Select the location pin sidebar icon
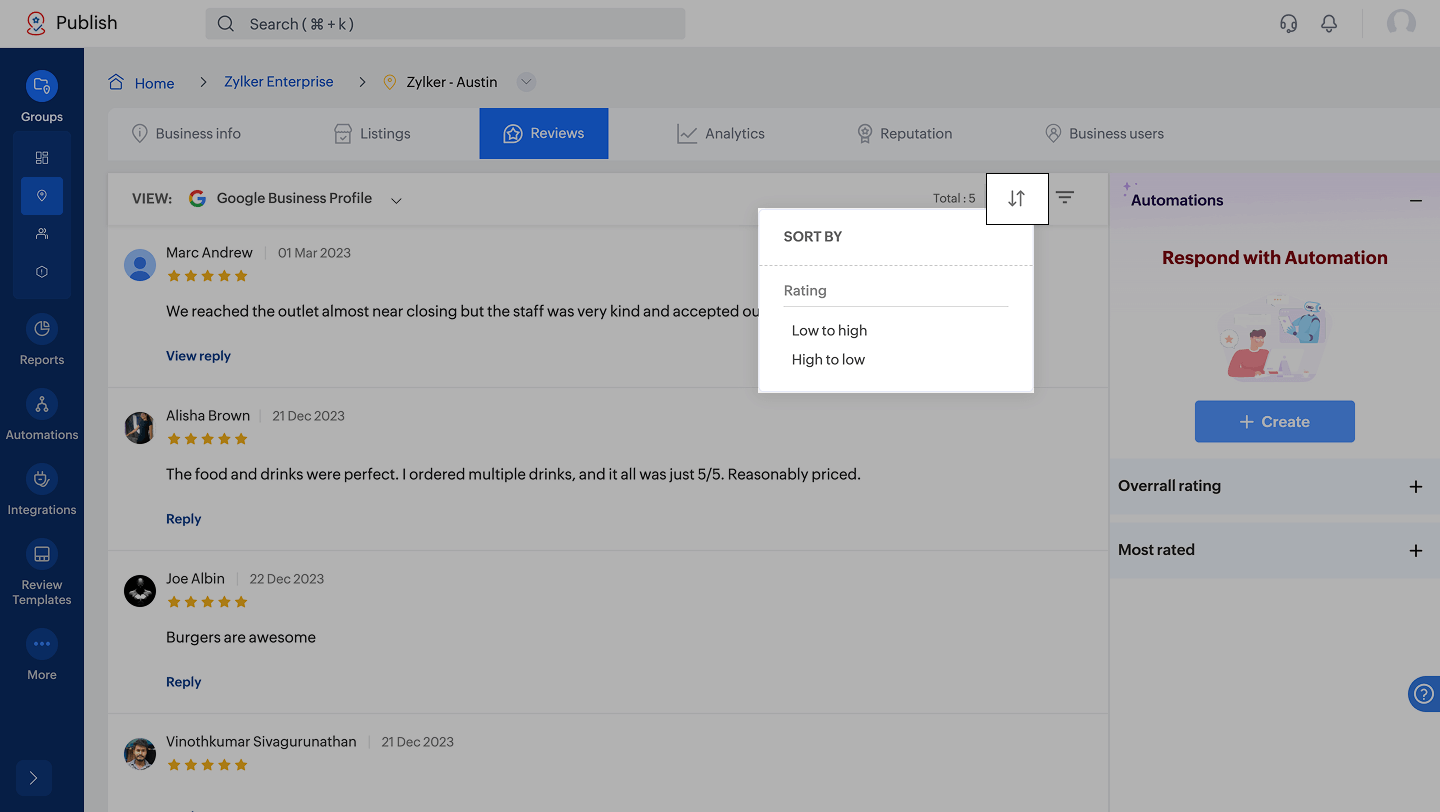The image size is (1440, 812). [x=42, y=196]
